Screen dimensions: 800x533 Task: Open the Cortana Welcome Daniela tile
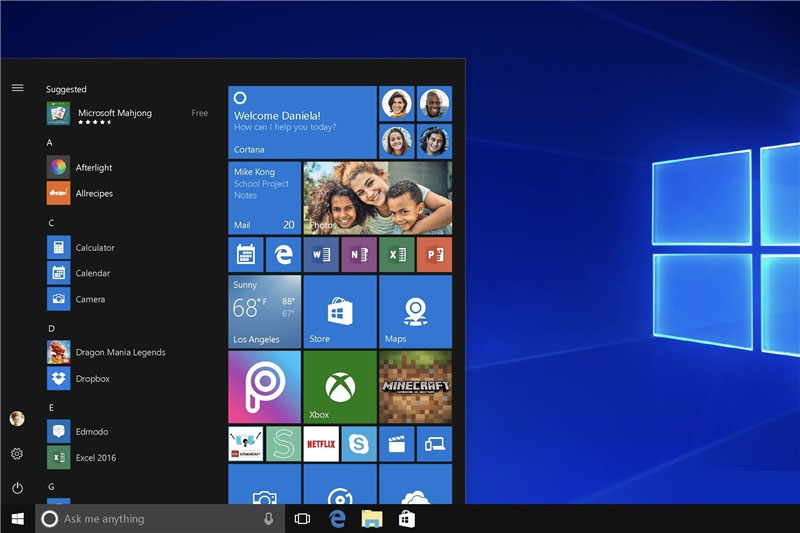(x=302, y=121)
